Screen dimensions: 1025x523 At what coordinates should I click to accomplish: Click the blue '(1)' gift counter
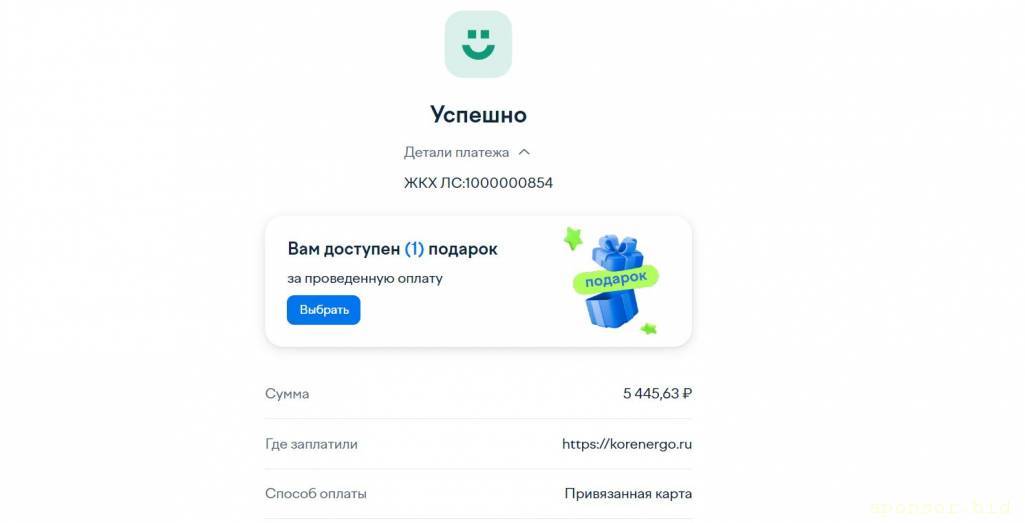point(414,249)
